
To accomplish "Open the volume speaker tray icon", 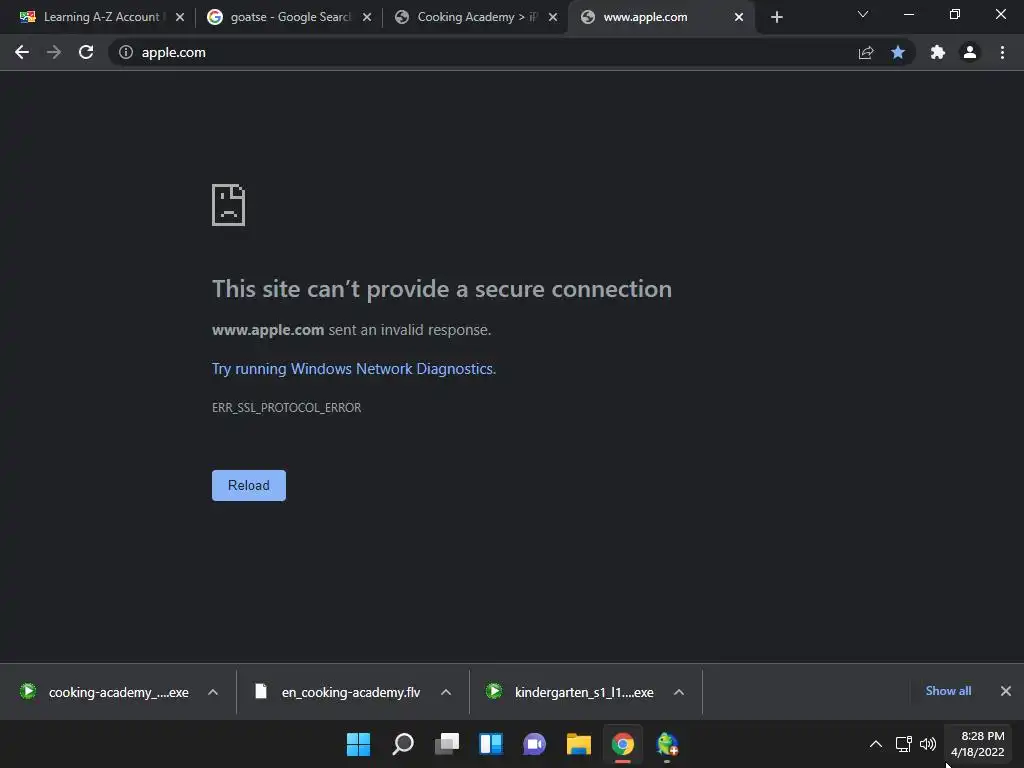I will pyautogui.click(x=928, y=744).
